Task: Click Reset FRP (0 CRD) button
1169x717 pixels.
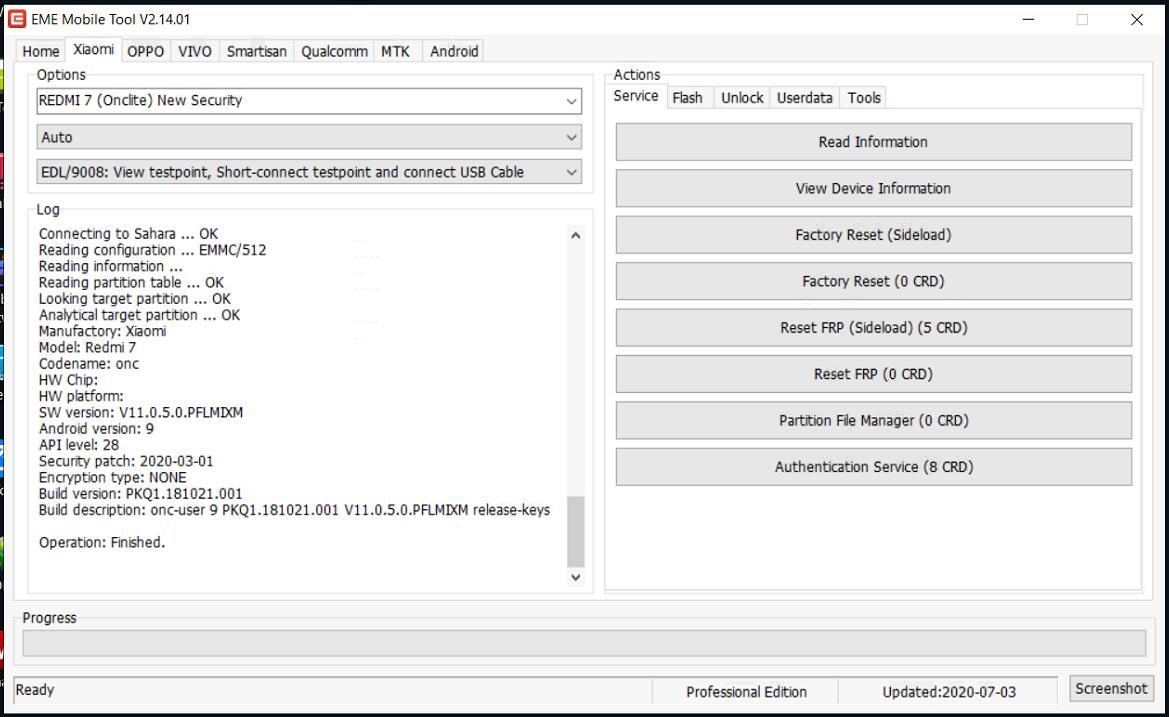Action: point(873,374)
